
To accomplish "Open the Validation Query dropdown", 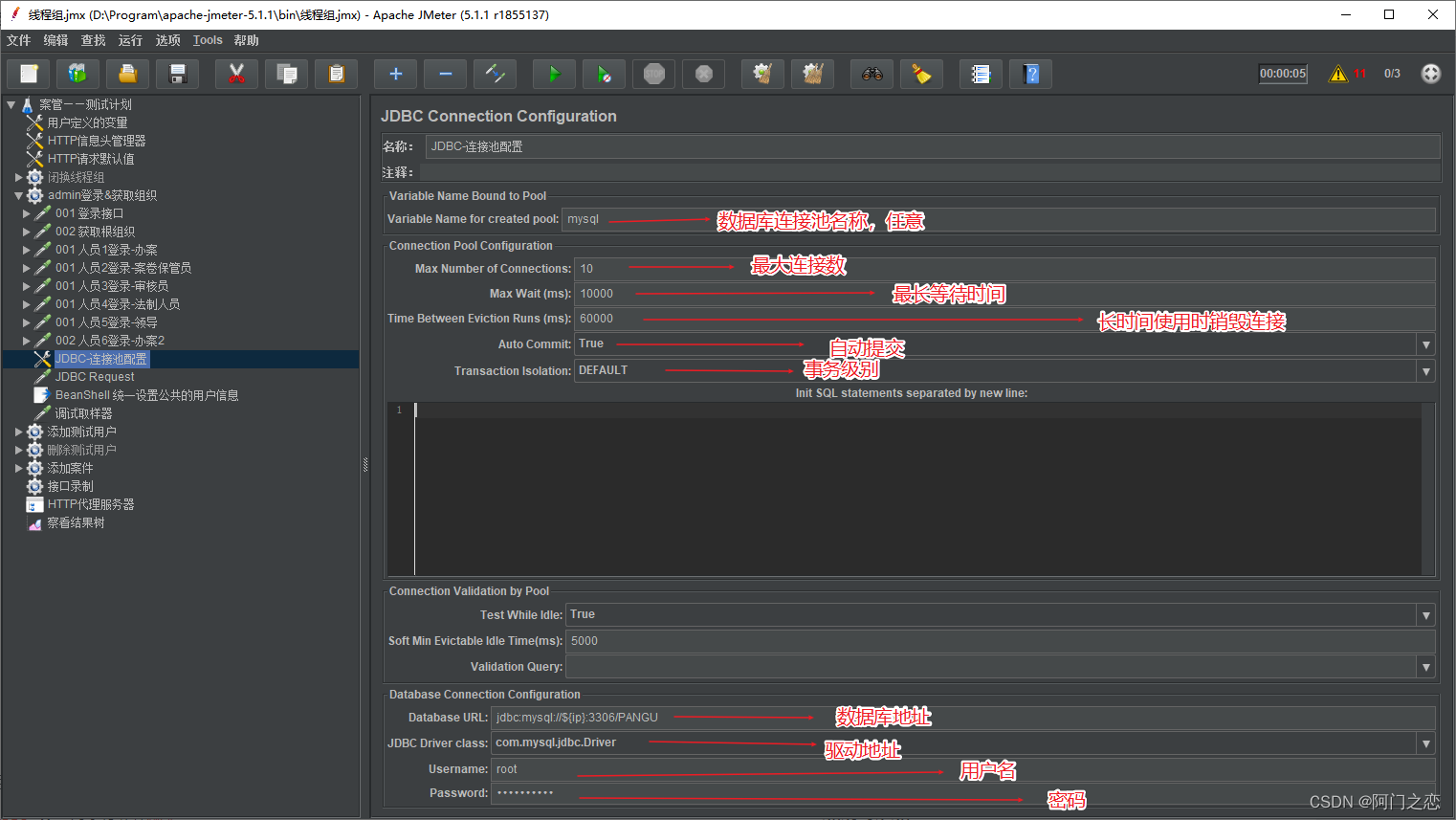I will pyautogui.click(x=1426, y=667).
